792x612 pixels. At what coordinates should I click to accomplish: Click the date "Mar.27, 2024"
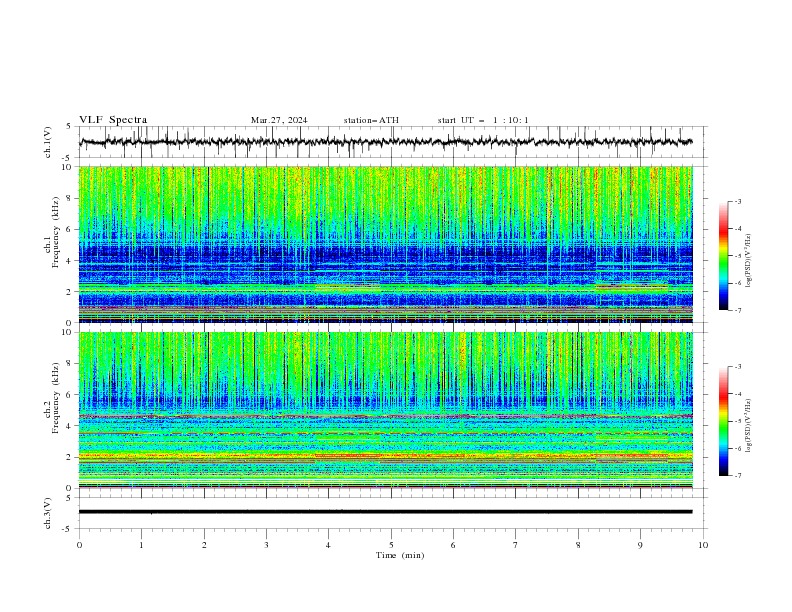[x=279, y=120]
